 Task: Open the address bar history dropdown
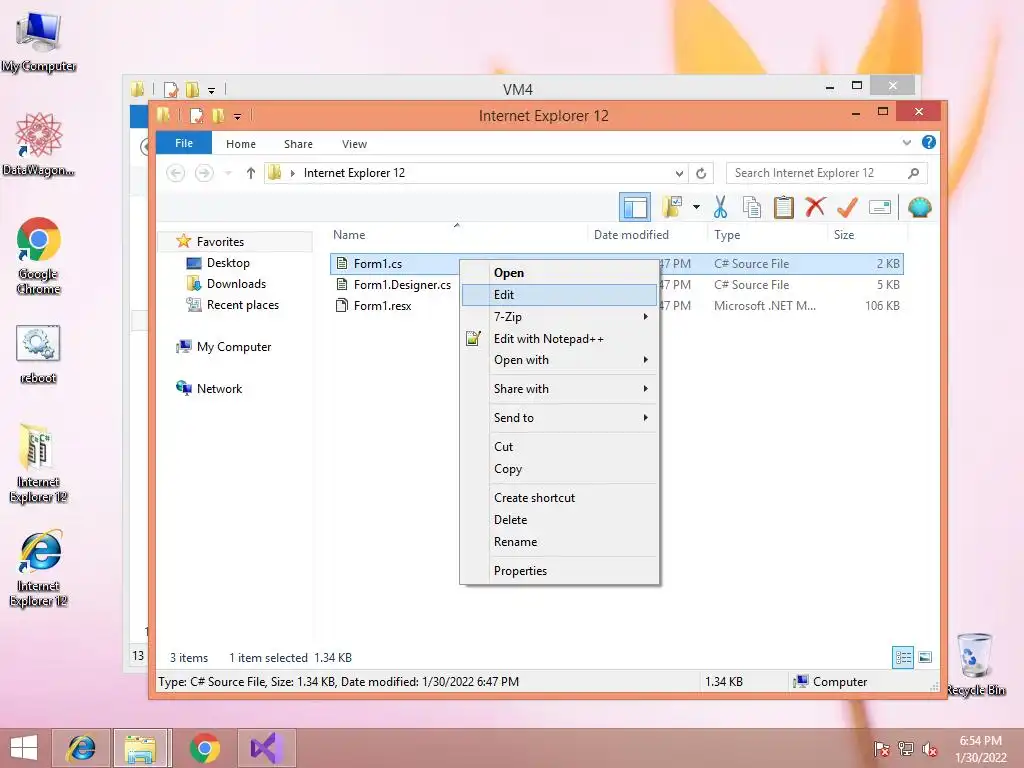pyautogui.click(x=679, y=173)
